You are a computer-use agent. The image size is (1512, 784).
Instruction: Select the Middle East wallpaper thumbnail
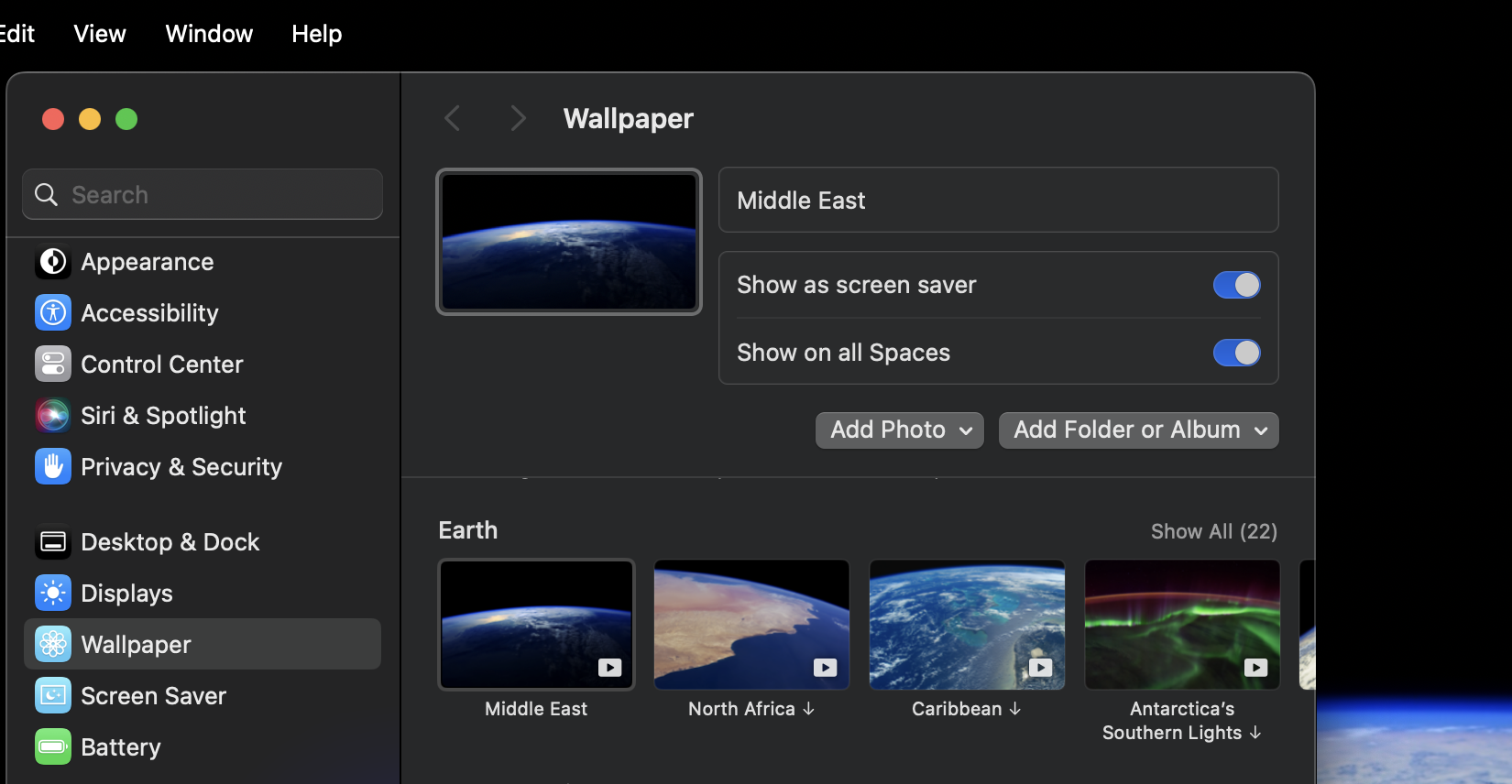tap(537, 625)
